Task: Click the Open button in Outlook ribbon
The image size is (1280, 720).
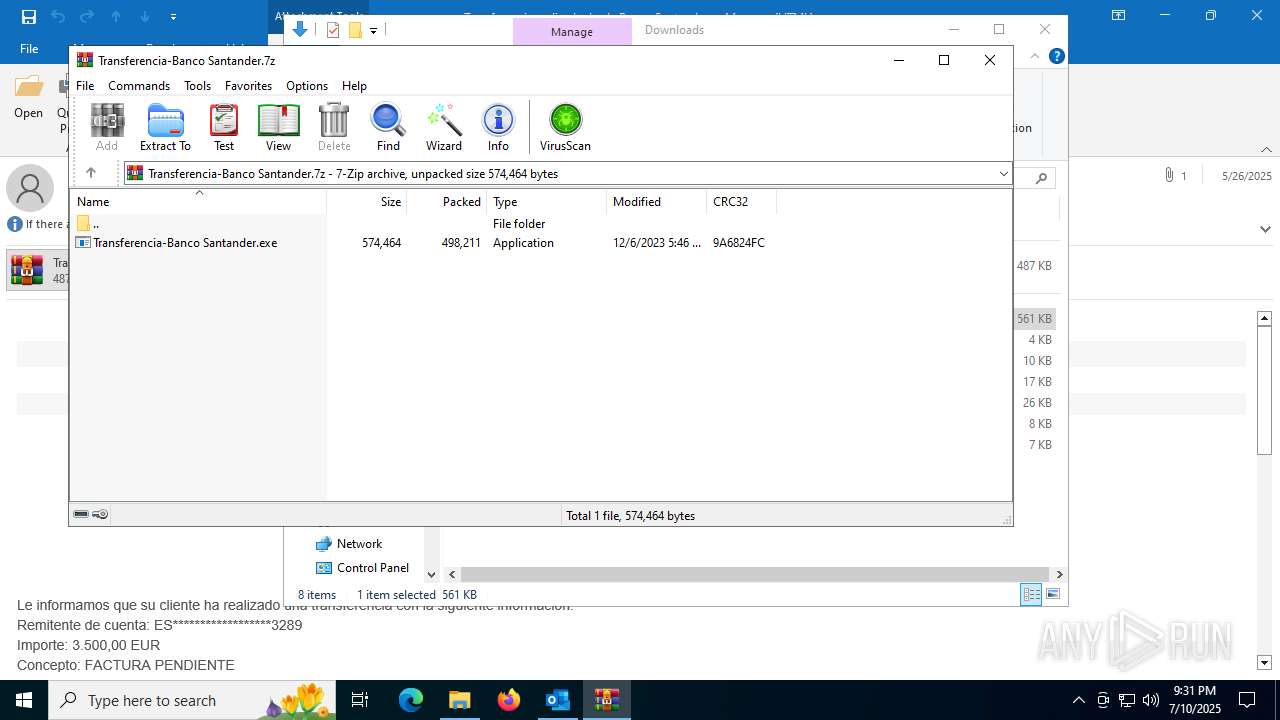Action: click(x=29, y=99)
